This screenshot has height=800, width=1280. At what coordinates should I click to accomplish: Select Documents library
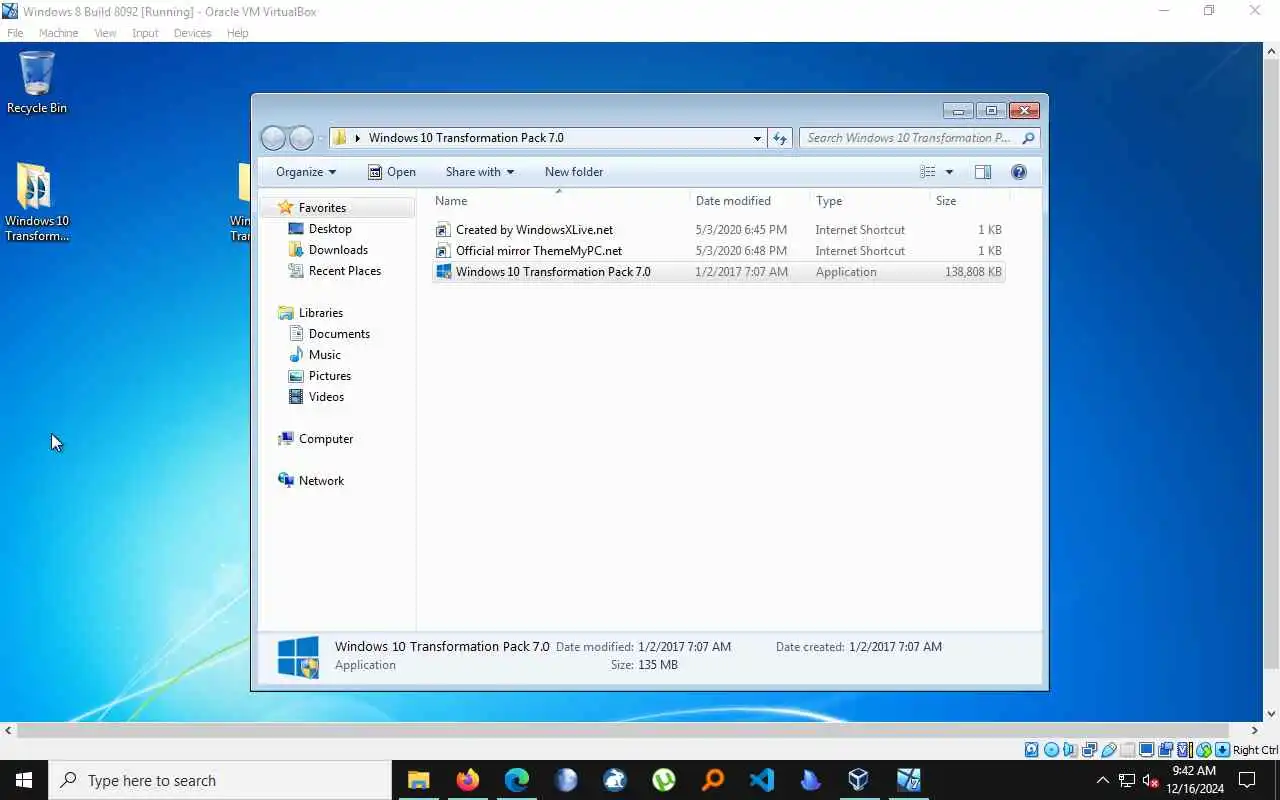339,334
